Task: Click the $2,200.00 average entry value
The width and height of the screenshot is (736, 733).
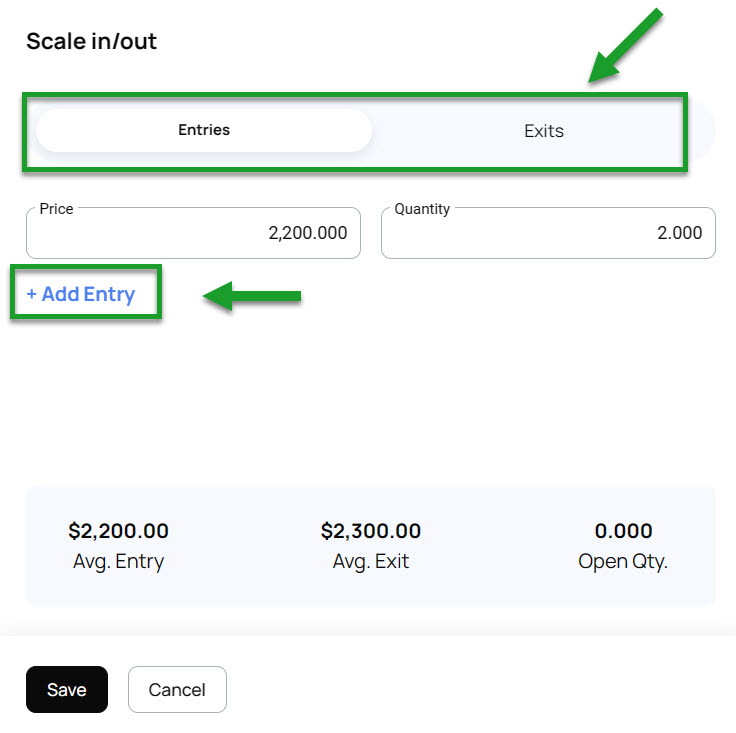Action: tap(118, 531)
